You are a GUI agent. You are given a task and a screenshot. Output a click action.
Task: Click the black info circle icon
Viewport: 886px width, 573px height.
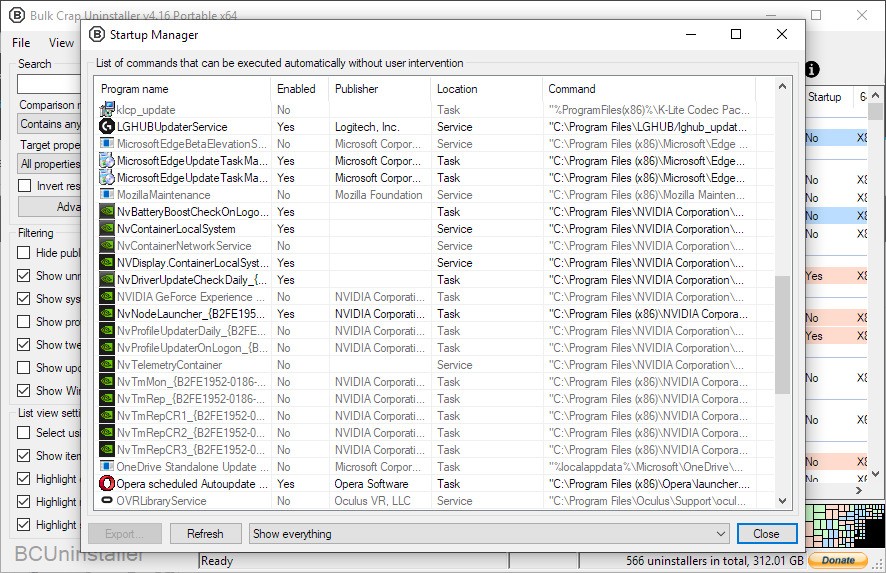[x=812, y=70]
